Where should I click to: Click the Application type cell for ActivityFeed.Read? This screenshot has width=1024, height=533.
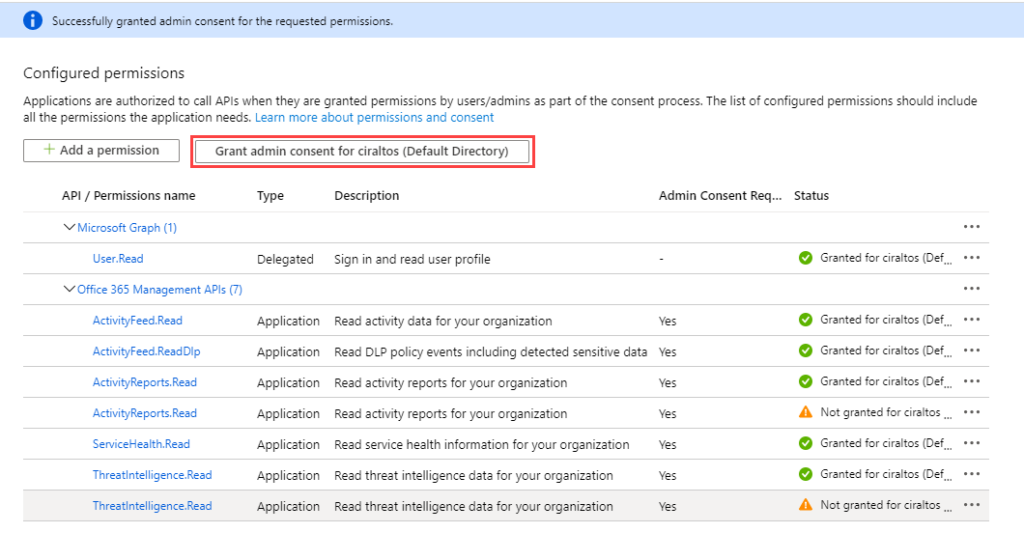click(288, 321)
